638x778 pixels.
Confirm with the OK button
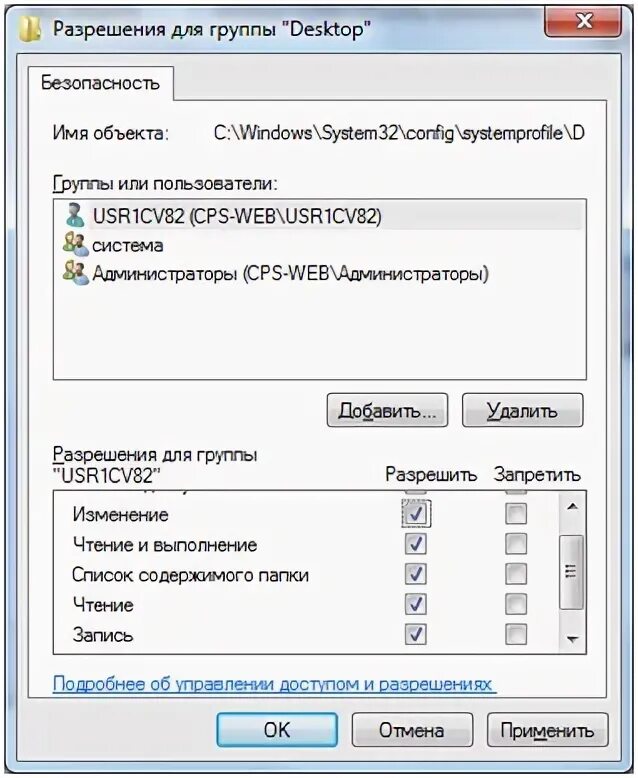point(275,730)
